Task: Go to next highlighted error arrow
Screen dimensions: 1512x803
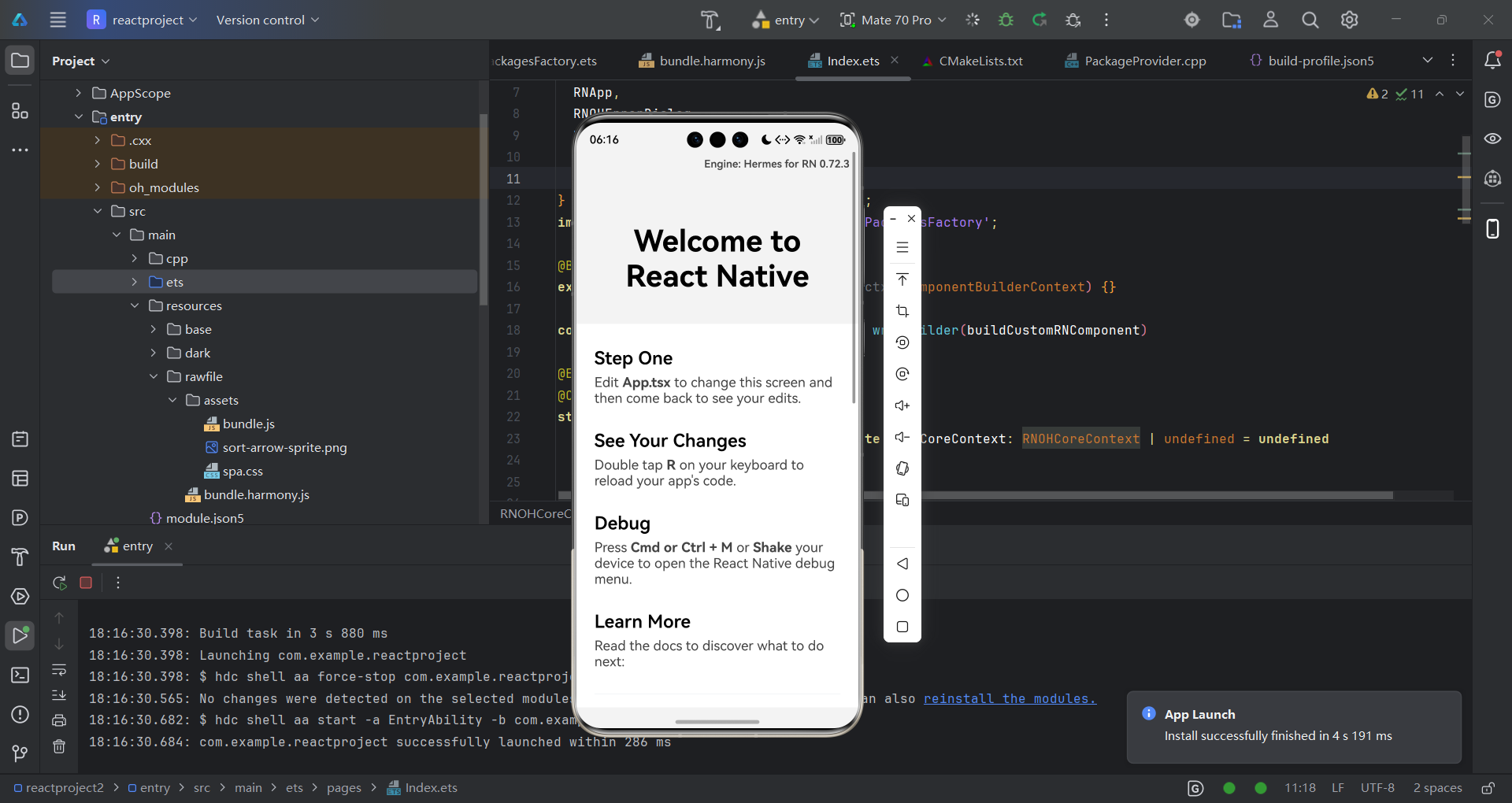Action: (1460, 94)
